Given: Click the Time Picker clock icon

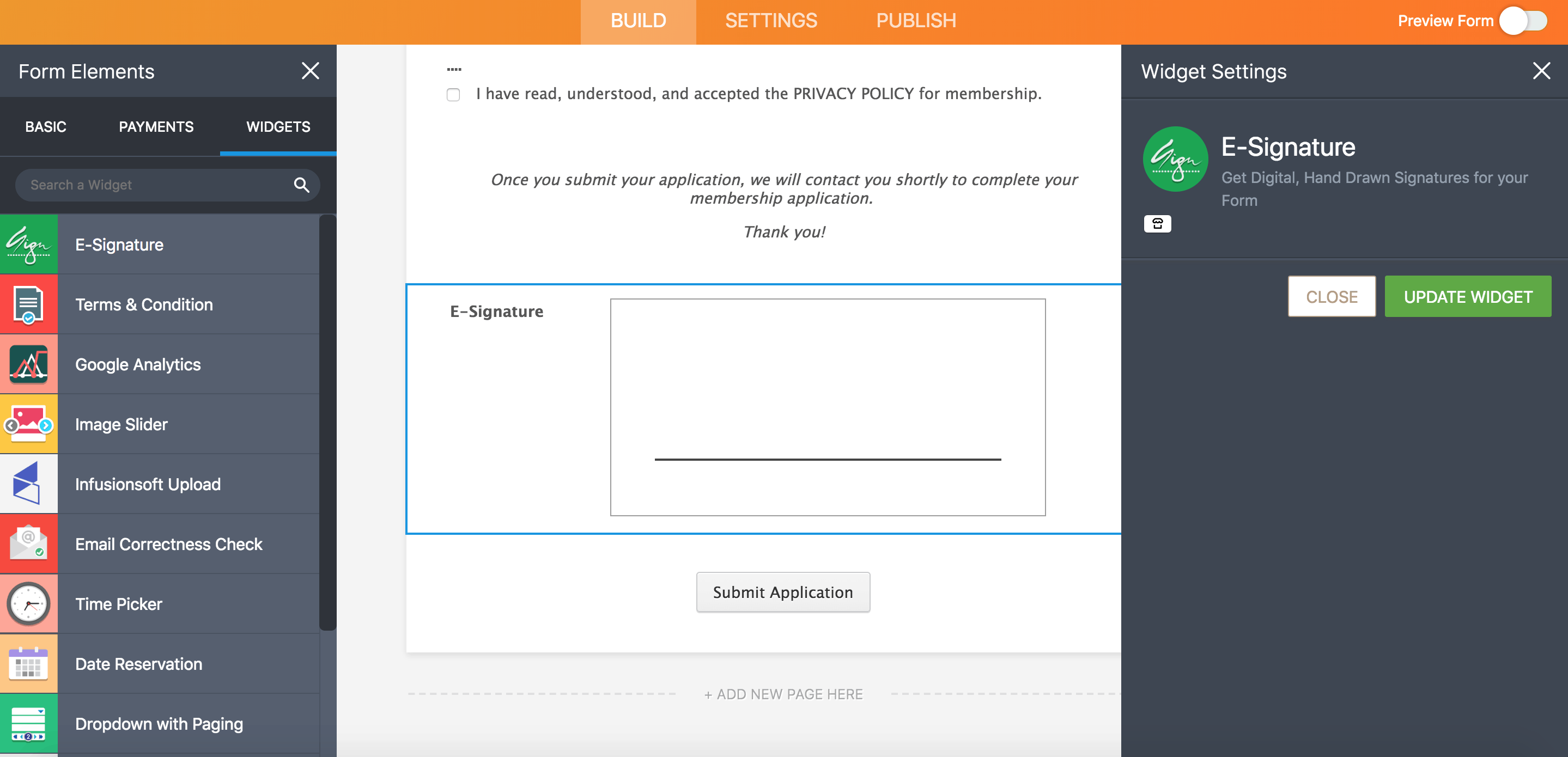Looking at the screenshot, I should click(29, 603).
